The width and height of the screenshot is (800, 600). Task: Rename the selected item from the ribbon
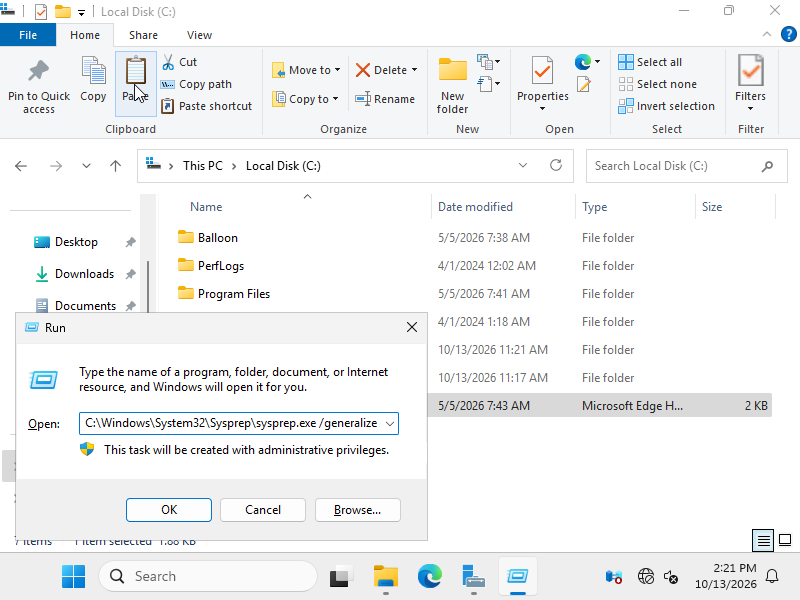click(x=385, y=99)
